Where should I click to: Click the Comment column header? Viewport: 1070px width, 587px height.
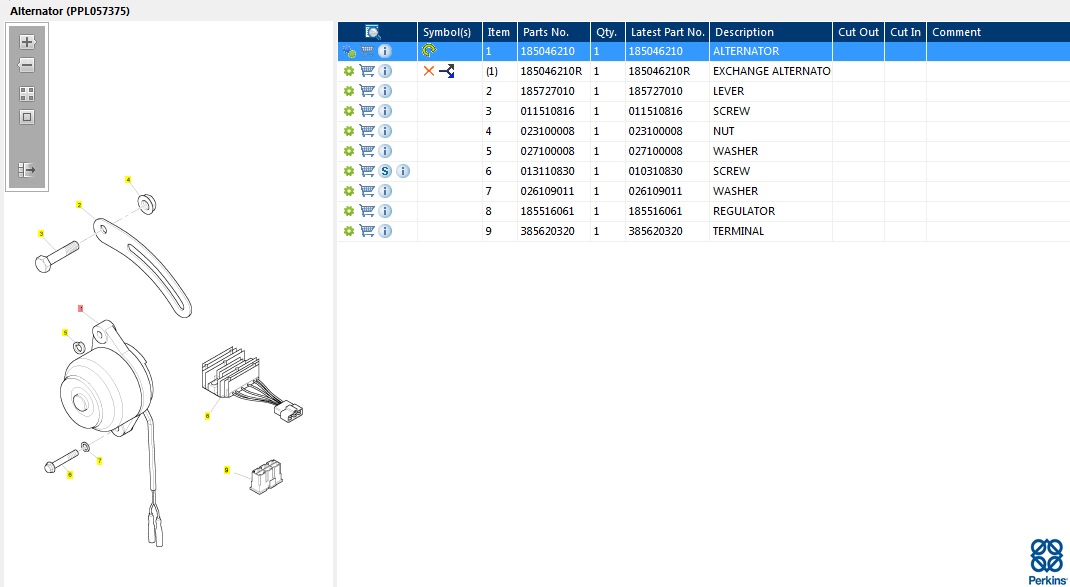click(x=998, y=32)
